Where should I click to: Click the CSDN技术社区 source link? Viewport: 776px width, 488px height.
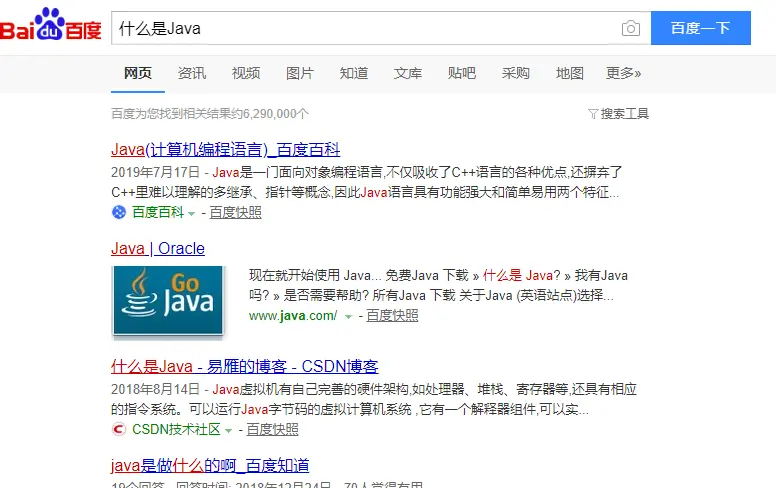(176, 429)
